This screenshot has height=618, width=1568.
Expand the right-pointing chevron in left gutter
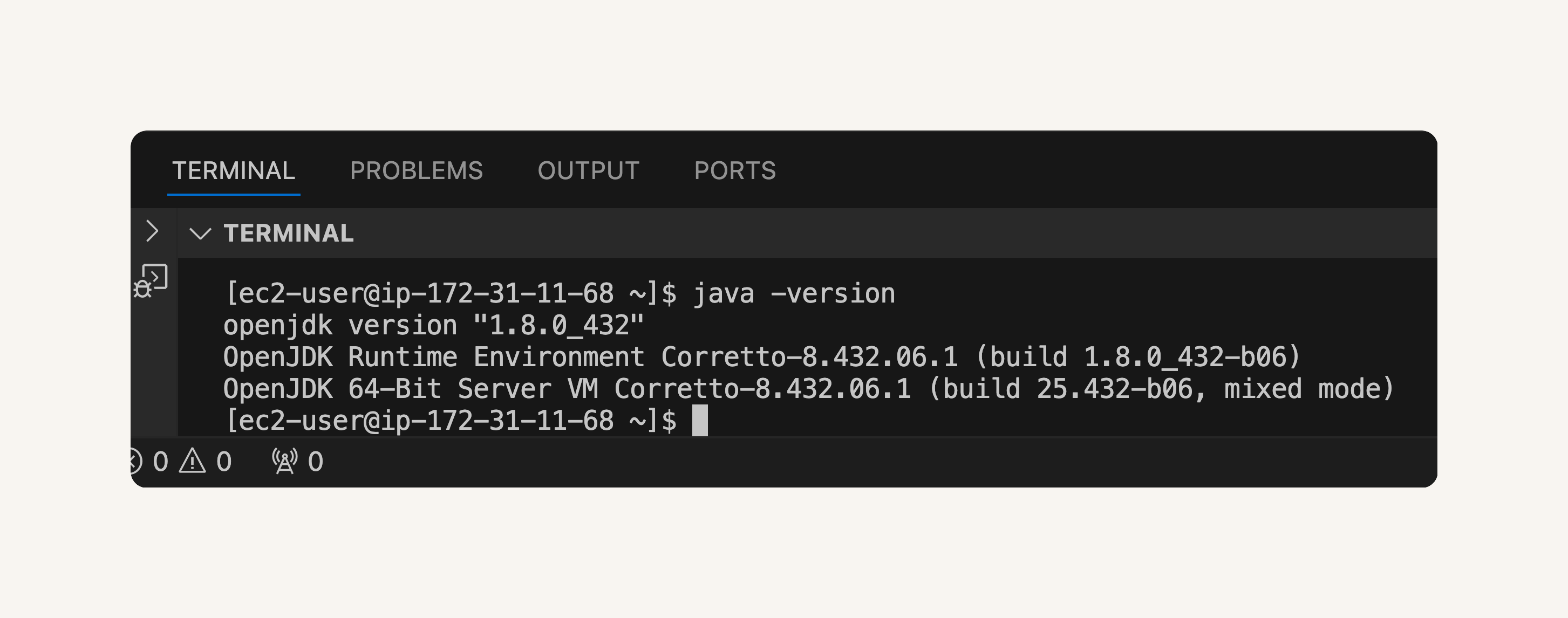(152, 231)
